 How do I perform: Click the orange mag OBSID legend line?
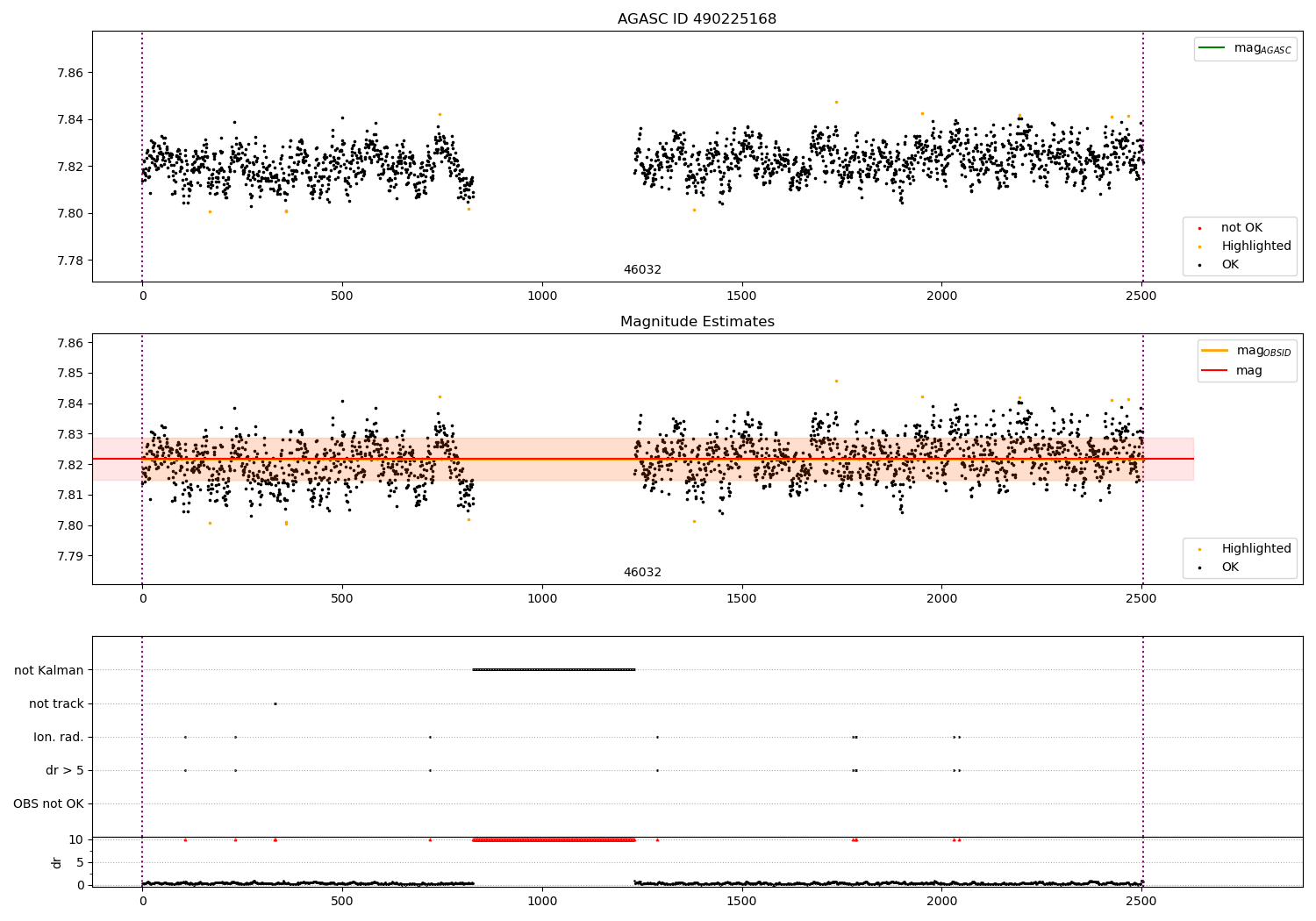(1215, 350)
